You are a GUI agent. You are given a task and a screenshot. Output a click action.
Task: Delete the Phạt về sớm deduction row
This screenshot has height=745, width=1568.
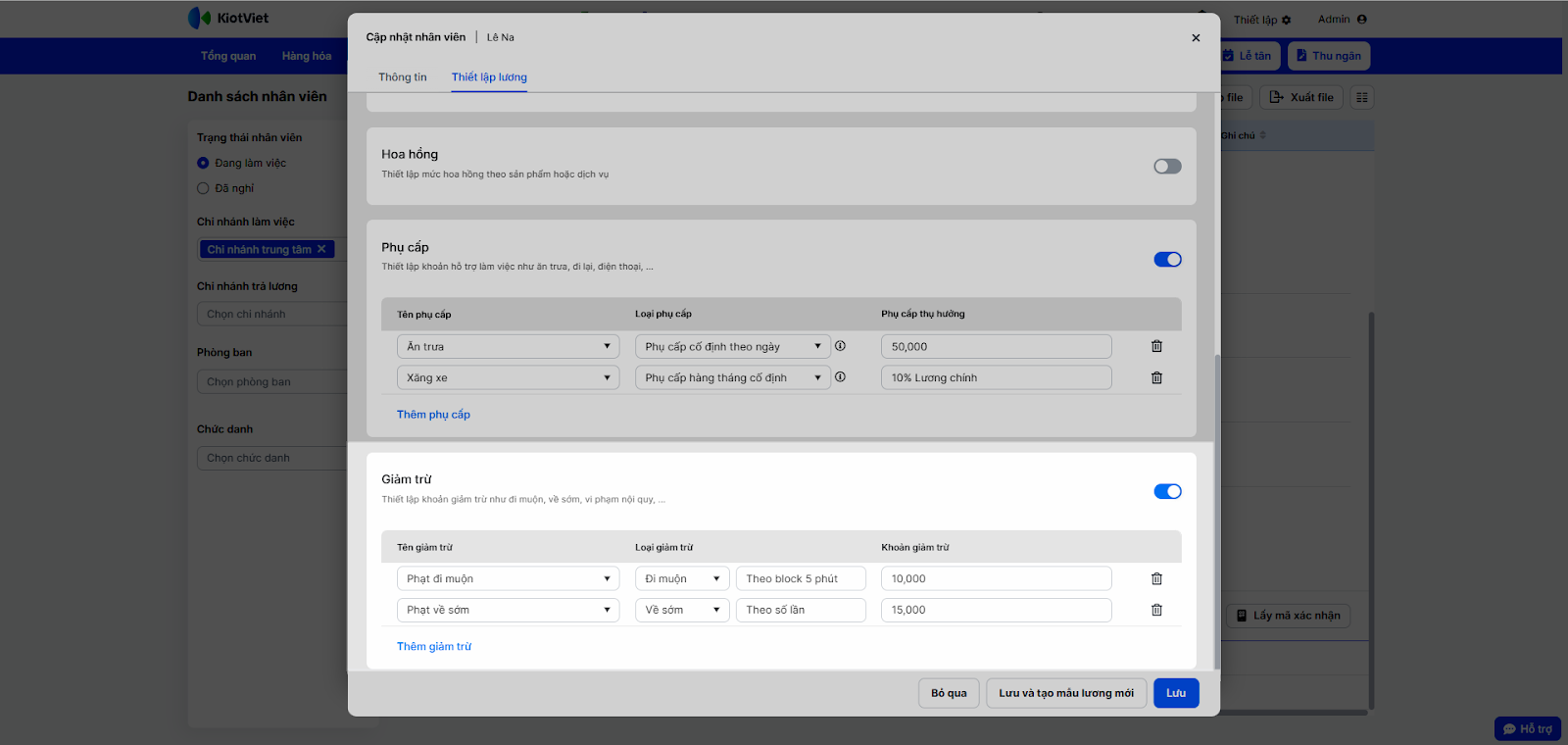(1156, 610)
